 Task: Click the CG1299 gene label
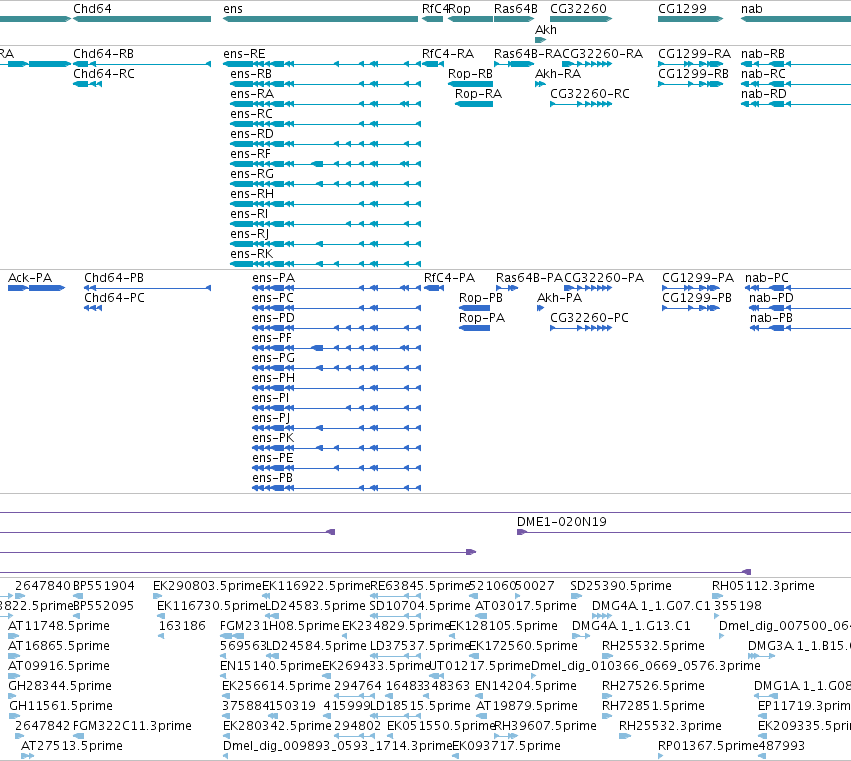682,9
